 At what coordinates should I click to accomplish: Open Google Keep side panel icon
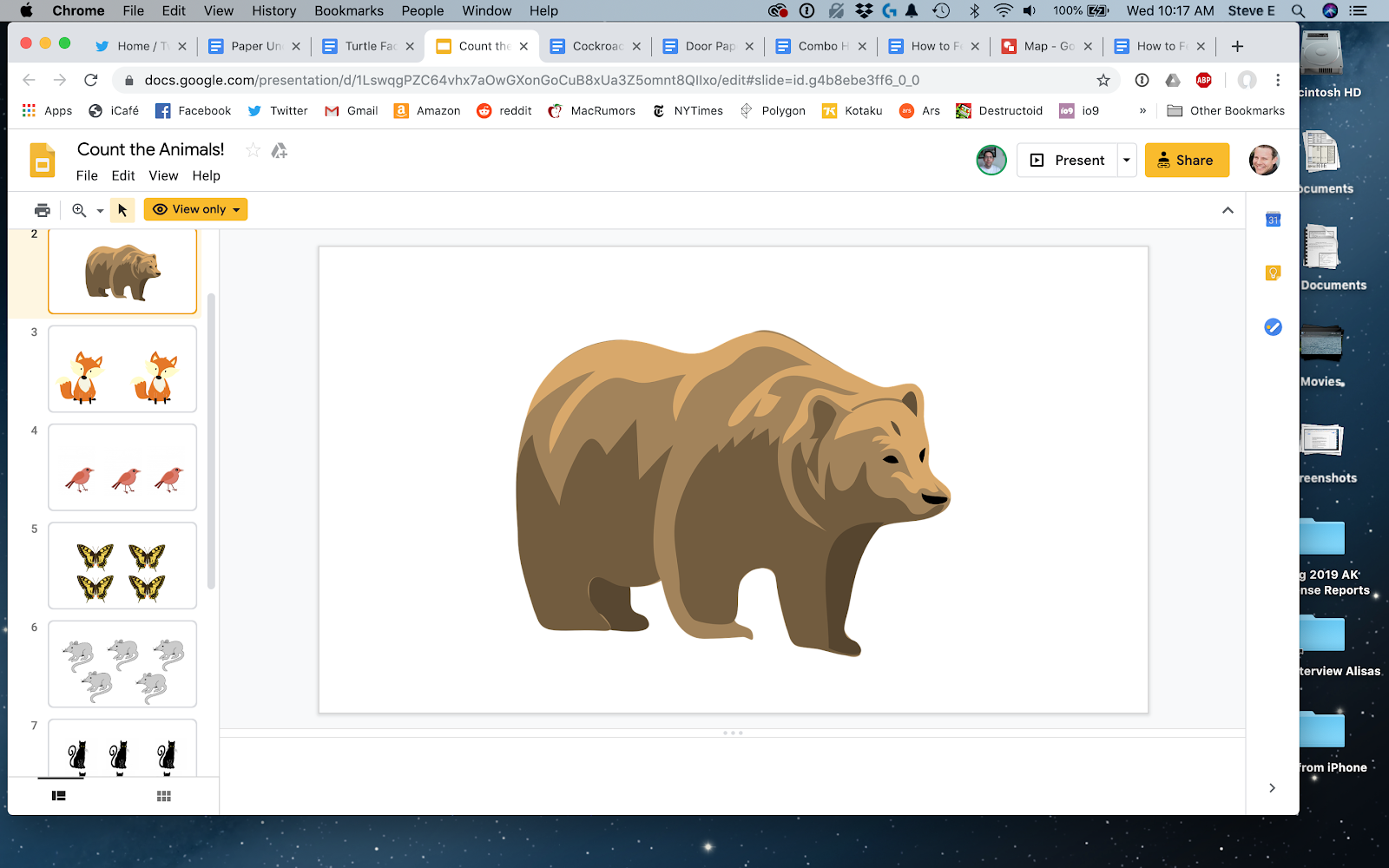(1273, 273)
